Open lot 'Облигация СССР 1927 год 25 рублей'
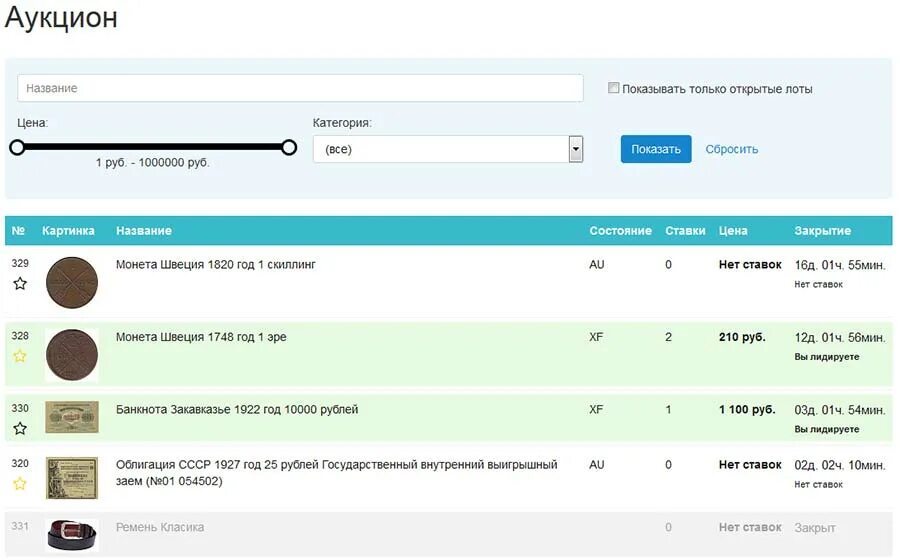Viewport: 900px width, 560px height. pos(336,473)
